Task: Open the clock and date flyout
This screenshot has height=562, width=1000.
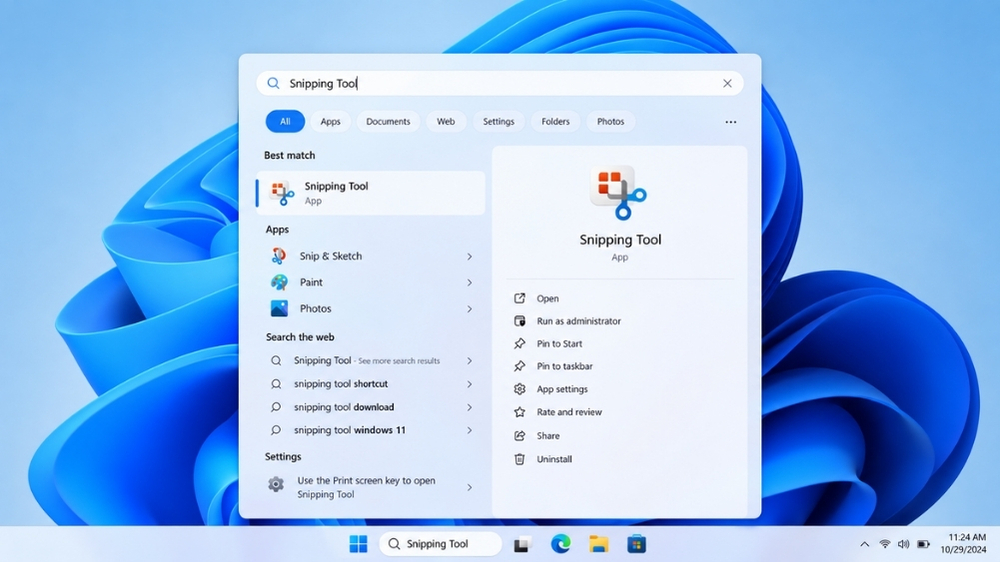Action: tap(963, 544)
